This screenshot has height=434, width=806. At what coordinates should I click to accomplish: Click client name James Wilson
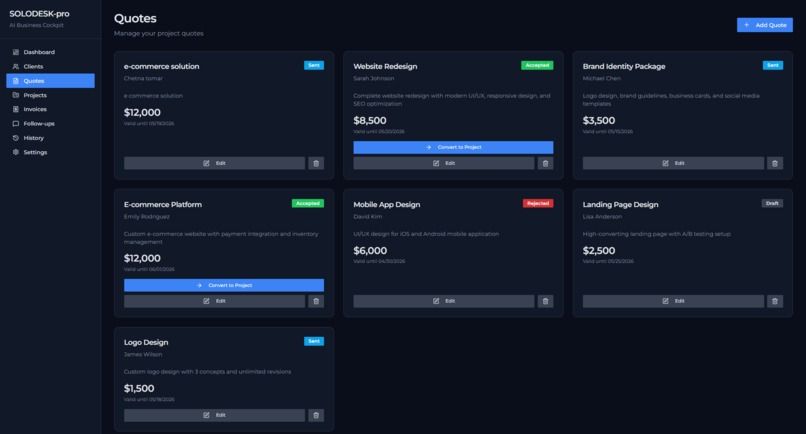point(143,354)
